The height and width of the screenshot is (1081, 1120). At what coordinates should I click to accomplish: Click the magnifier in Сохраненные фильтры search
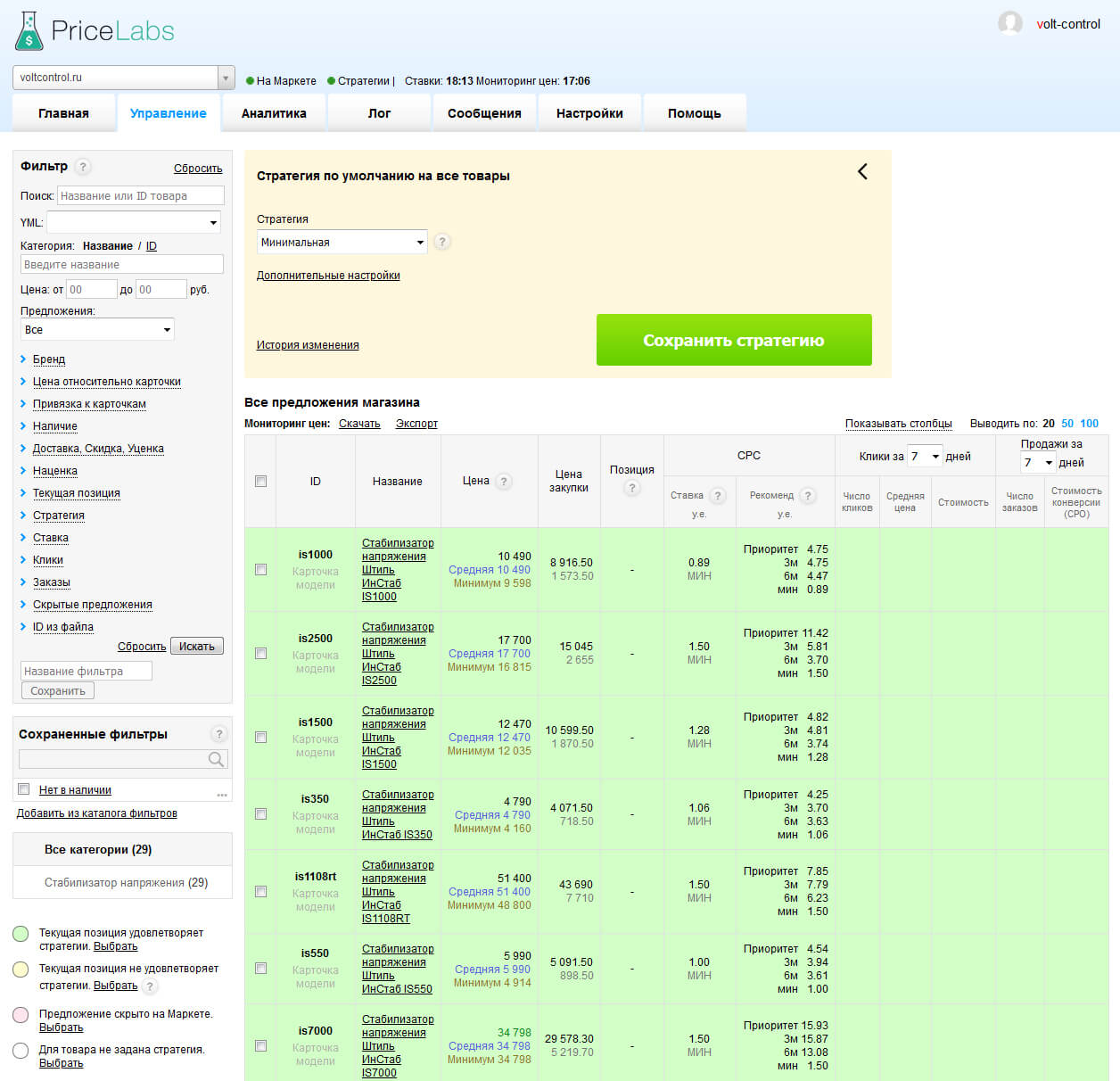(x=217, y=759)
